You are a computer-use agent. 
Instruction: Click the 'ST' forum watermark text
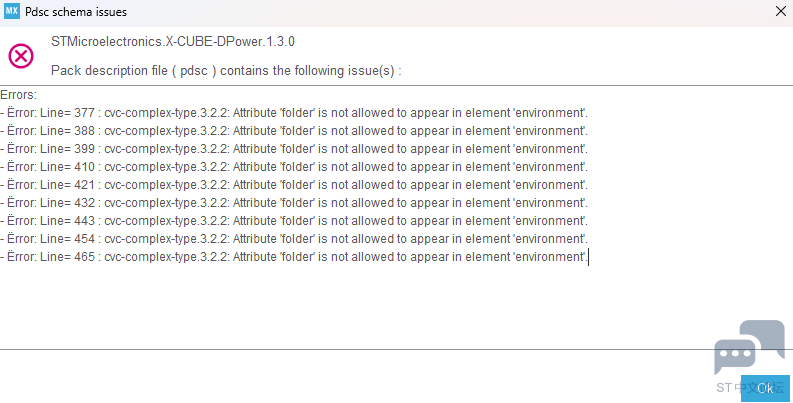pos(724,388)
